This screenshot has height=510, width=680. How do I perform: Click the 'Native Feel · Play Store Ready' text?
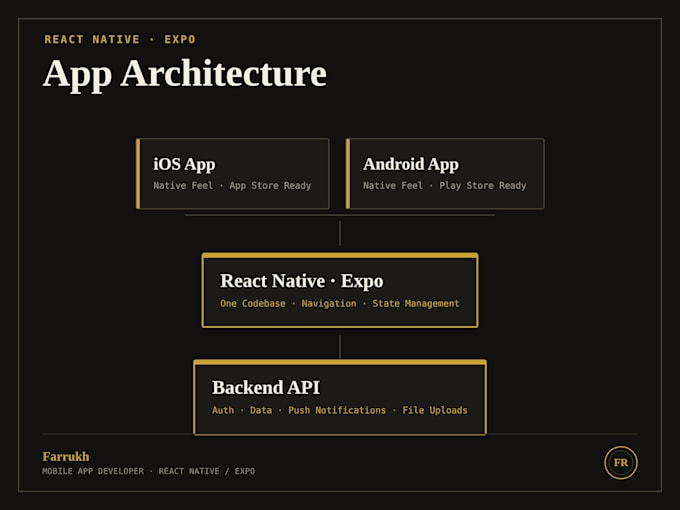pyautogui.click(x=445, y=186)
